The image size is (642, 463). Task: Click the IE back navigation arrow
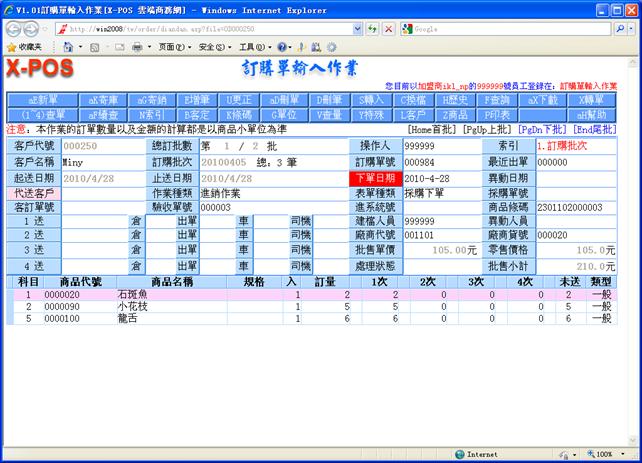click(14, 29)
